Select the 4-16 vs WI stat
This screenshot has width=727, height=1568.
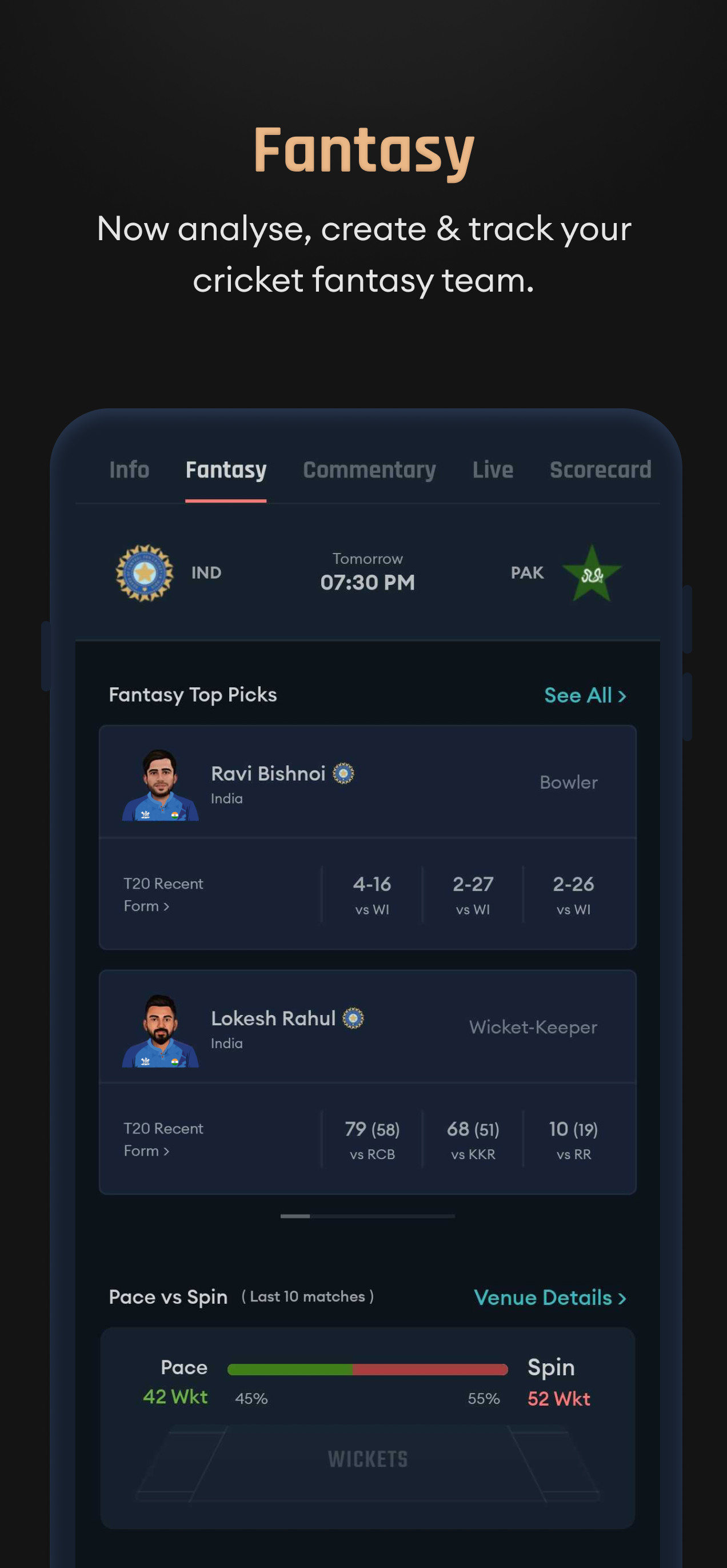[x=372, y=895]
